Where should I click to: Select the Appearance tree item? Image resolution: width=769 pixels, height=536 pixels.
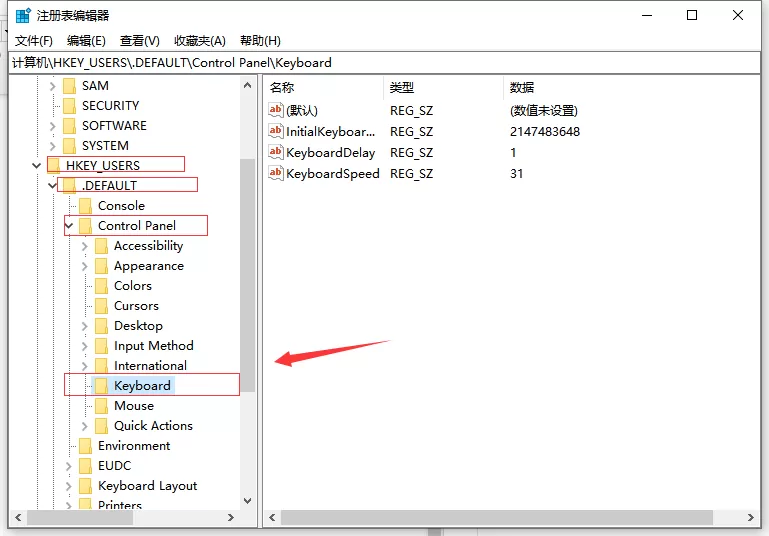click(149, 266)
